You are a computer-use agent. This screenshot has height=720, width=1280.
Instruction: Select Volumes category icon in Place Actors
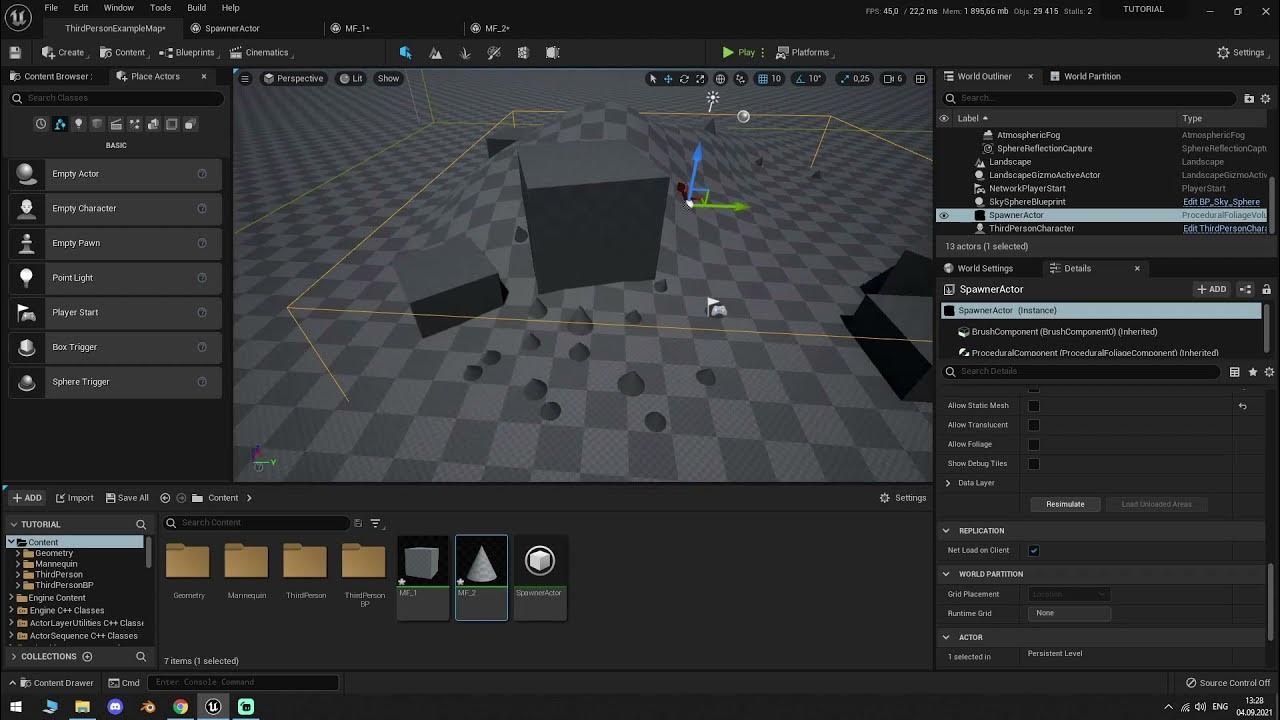pyautogui.click(x=172, y=124)
